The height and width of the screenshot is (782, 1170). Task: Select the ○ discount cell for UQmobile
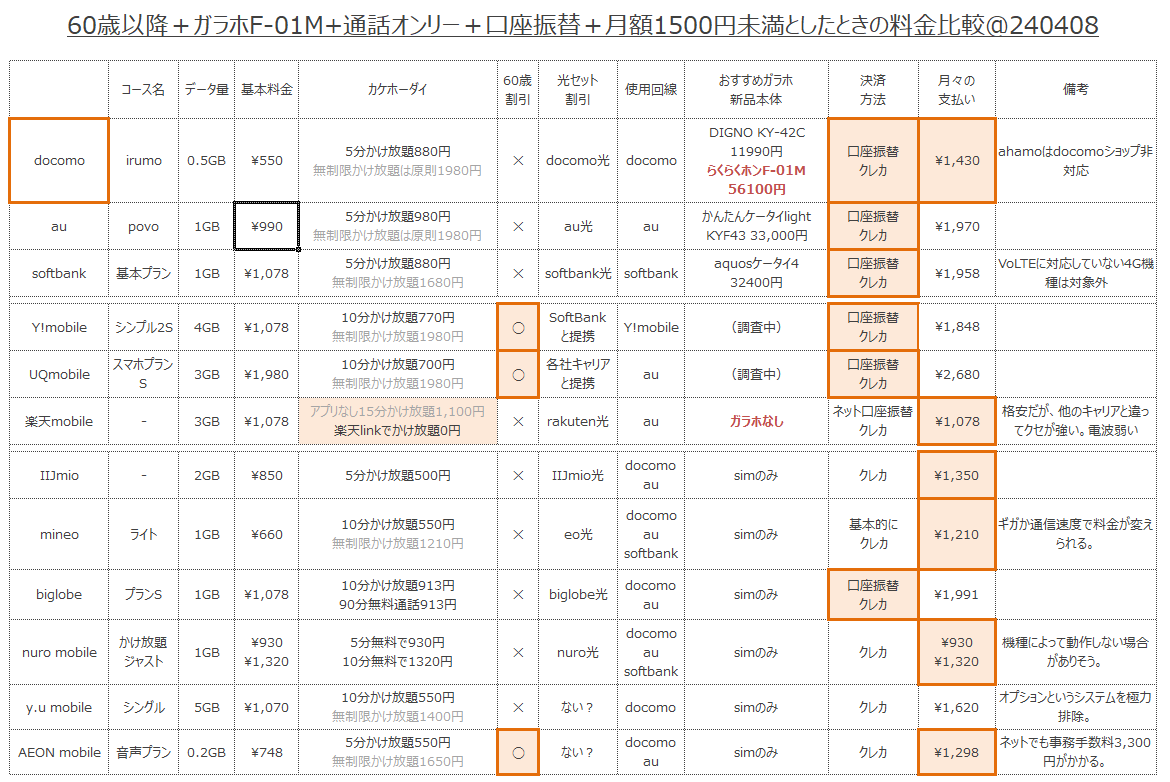[518, 374]
